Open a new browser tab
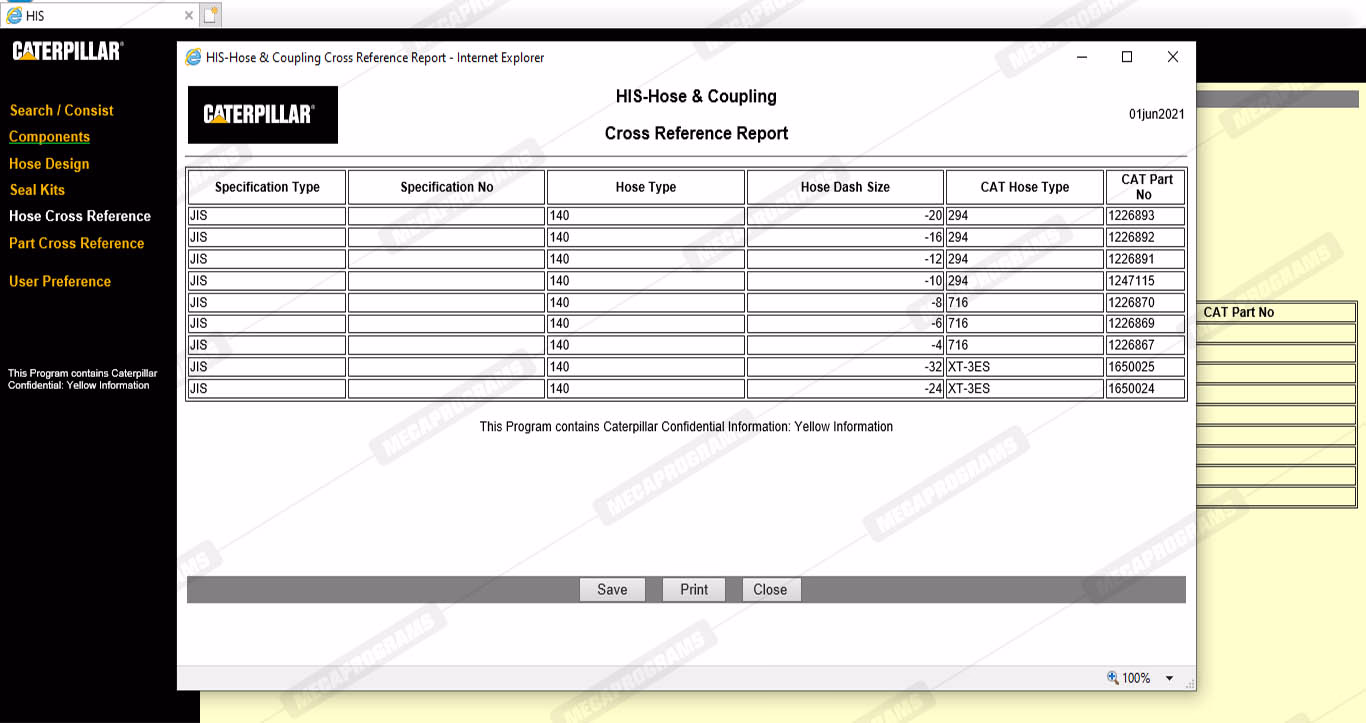Viewport: 1366px width, 723px height. click(x=210, y=15)
